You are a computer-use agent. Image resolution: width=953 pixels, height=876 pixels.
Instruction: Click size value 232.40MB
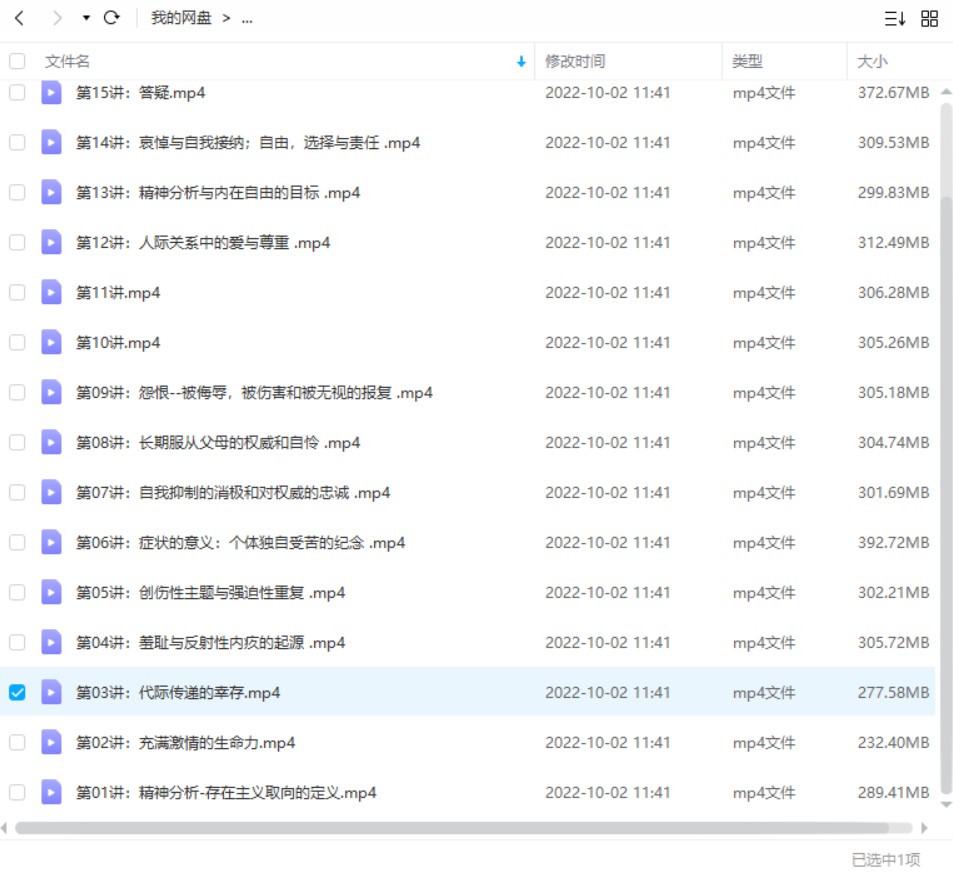(x=893, y=742)
